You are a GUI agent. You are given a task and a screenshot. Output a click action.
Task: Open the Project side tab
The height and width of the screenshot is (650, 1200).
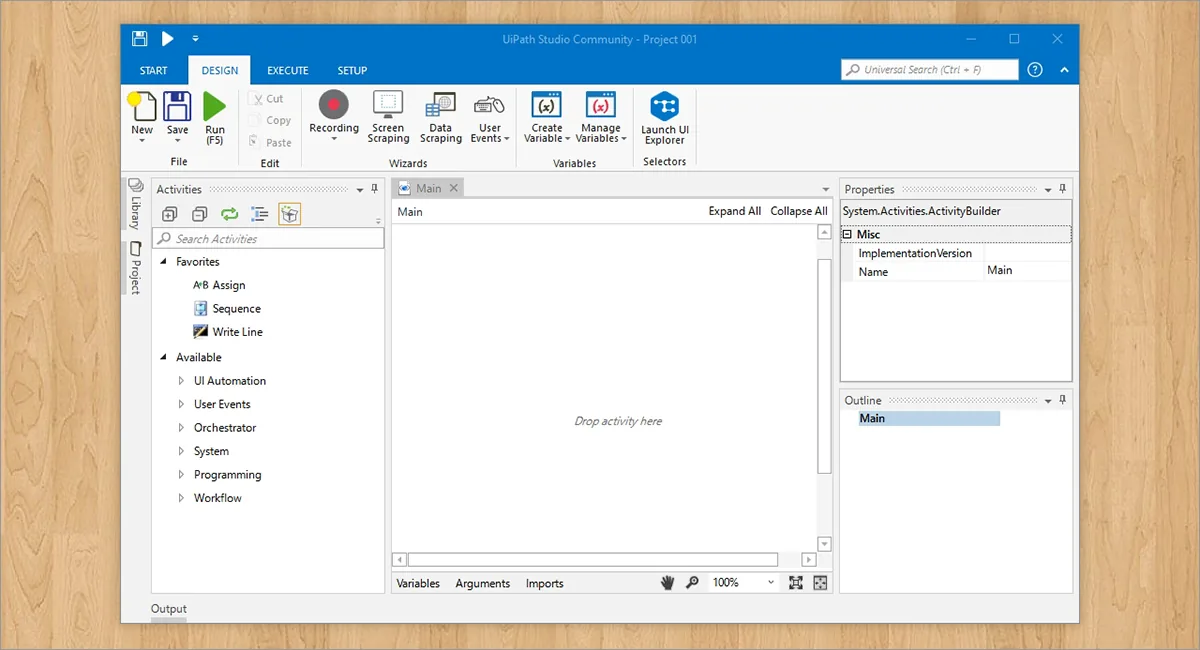click(135, 267)
